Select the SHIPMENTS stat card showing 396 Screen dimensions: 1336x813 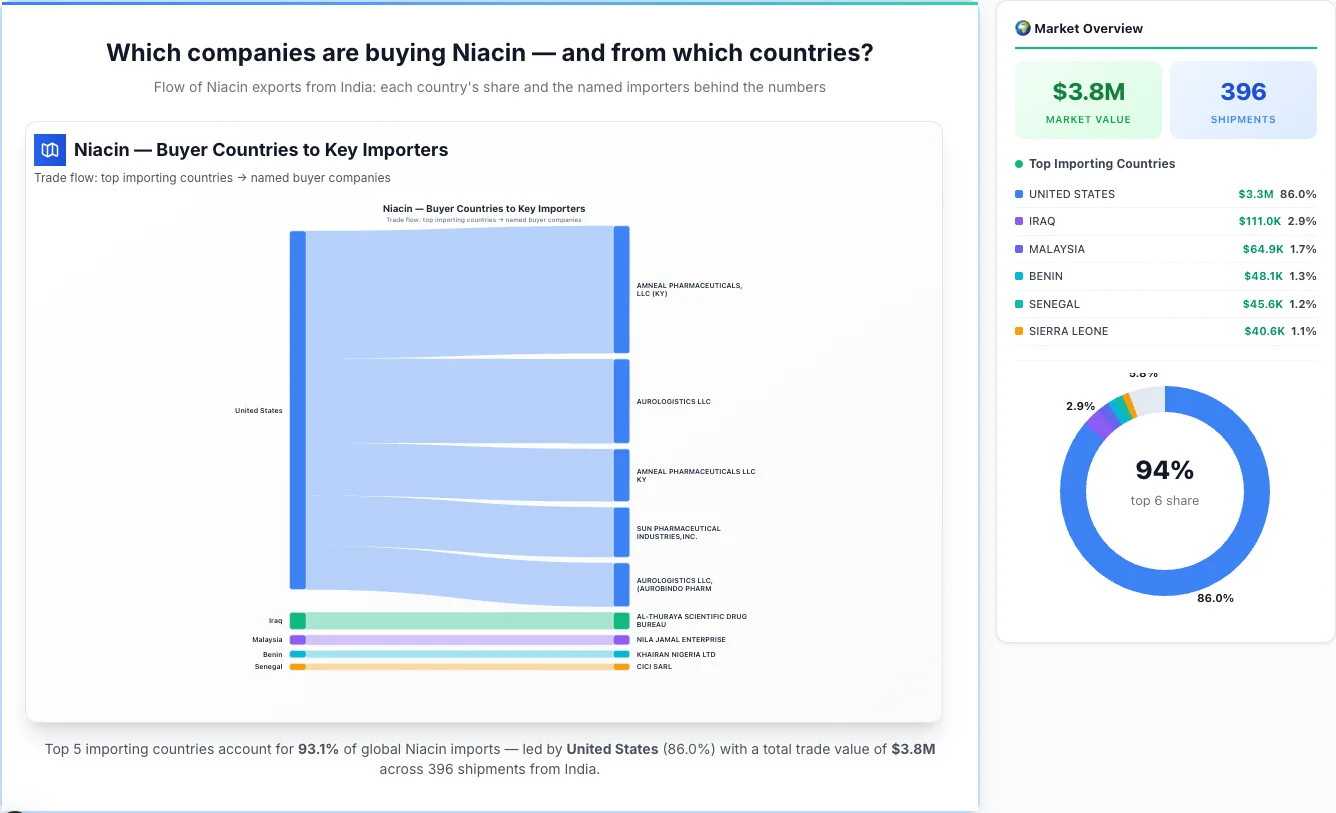[1243, 99]
